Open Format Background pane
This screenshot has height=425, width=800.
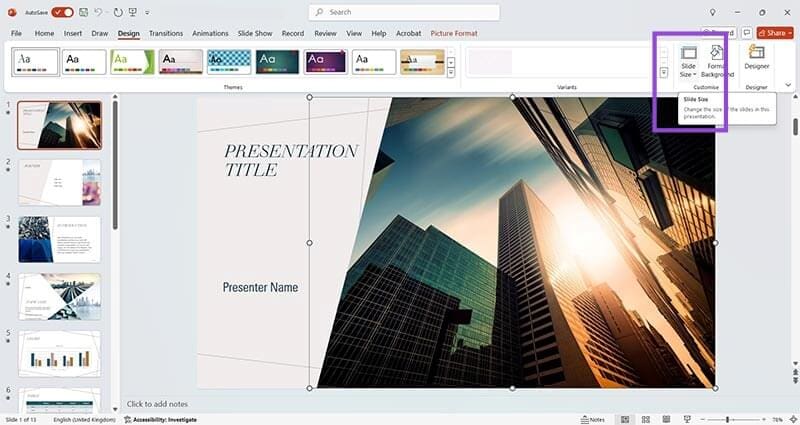point(717,61)
